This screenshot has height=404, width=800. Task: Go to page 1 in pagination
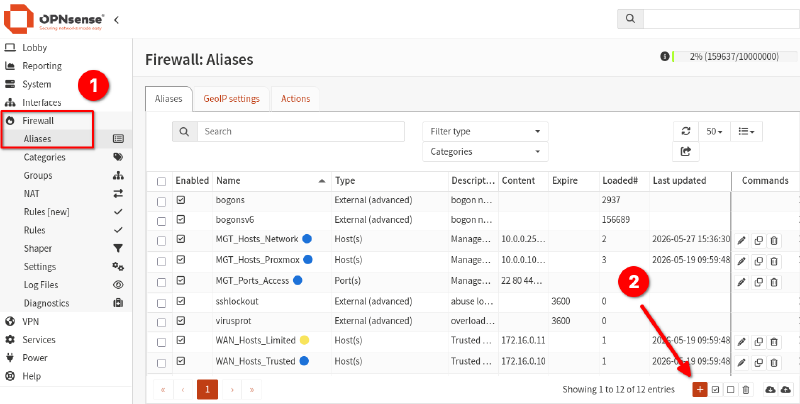click(x=207, y=390)
